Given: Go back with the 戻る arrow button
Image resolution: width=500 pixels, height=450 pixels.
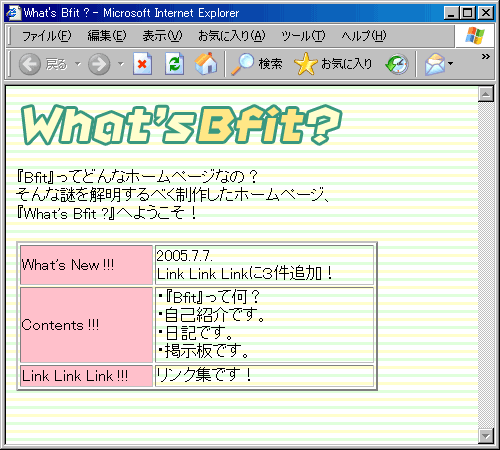Looking at the screenshot, I should point(43,63).
